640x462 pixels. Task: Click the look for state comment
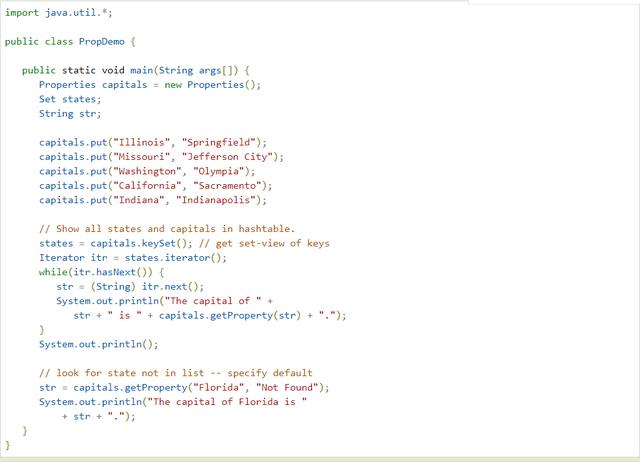(175, 372)
